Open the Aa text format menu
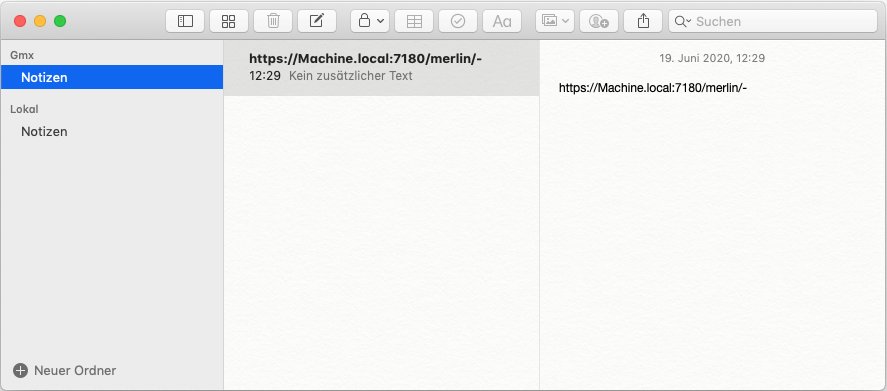887x391 pixels. pos(502,22)
